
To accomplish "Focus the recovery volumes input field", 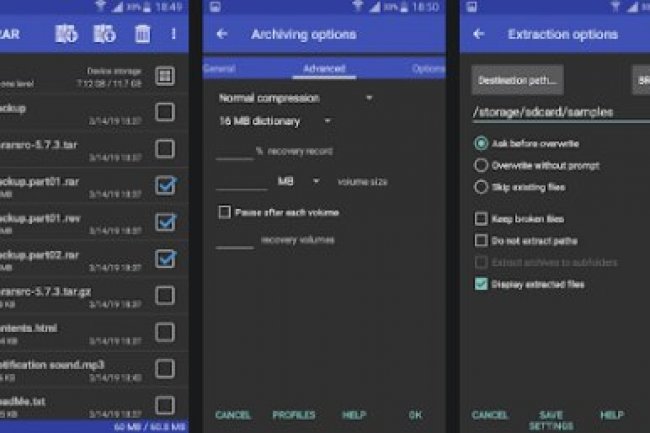I will pyautogui.click(x=235, y=241).
